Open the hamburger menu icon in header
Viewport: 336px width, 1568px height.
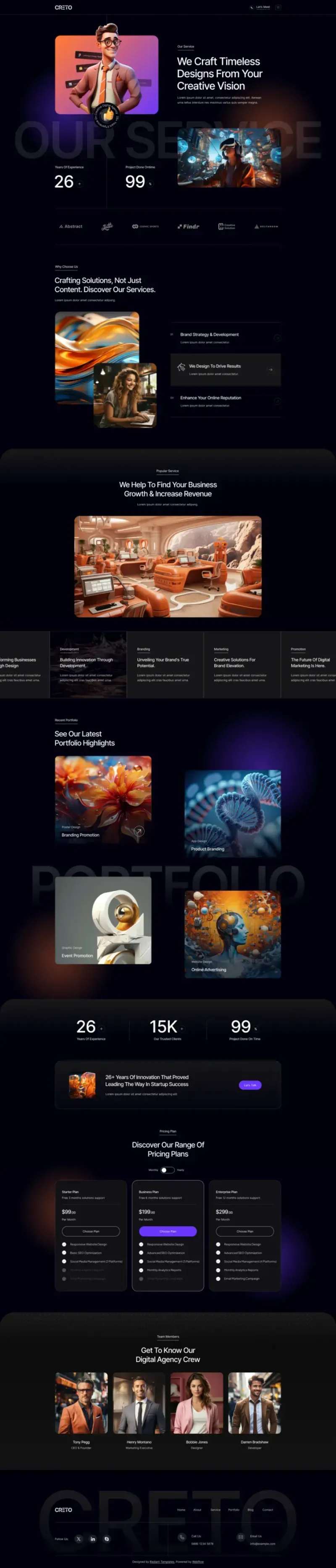point(278,7)
